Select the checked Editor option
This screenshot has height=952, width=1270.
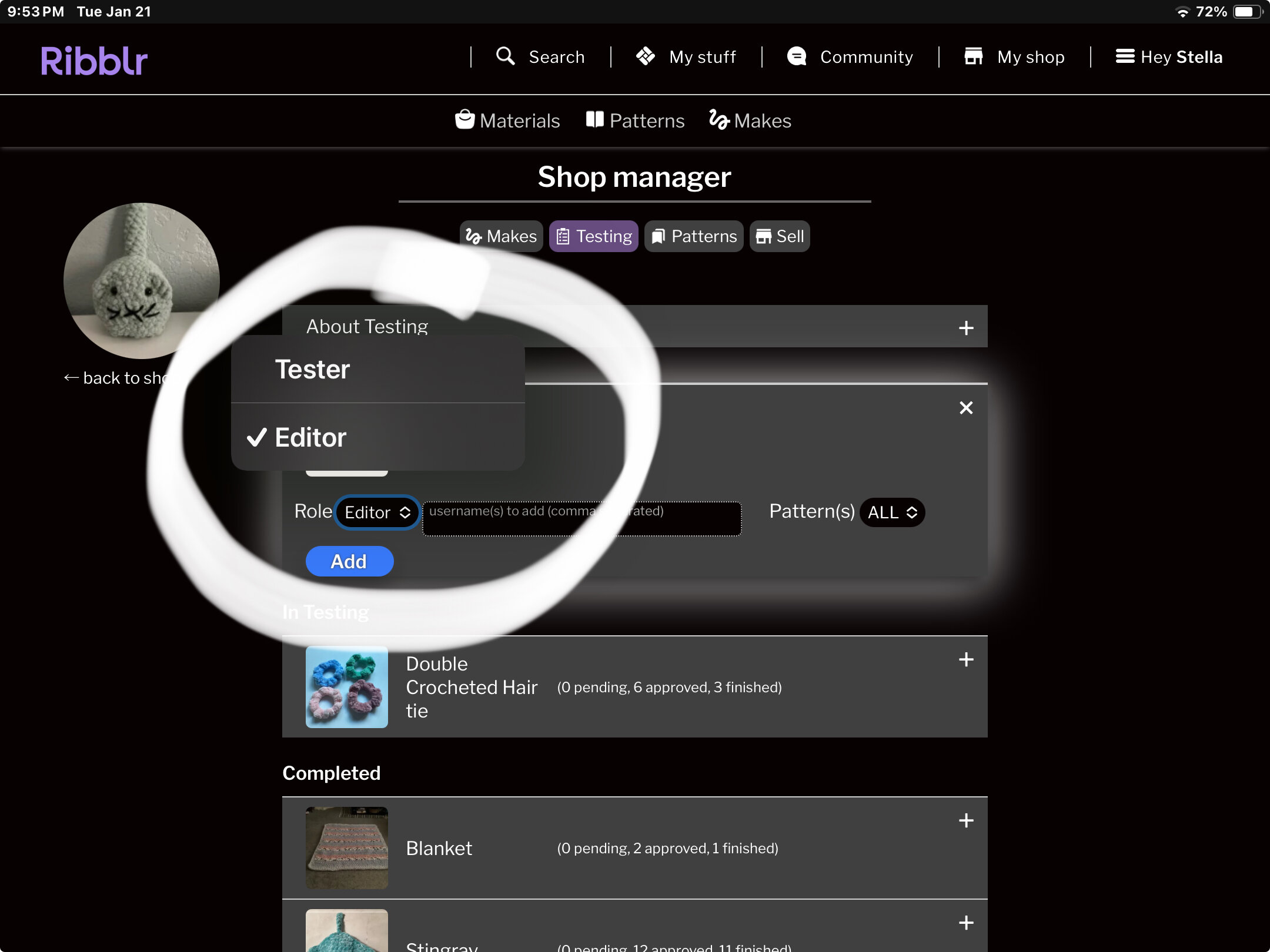coord(378,437)
